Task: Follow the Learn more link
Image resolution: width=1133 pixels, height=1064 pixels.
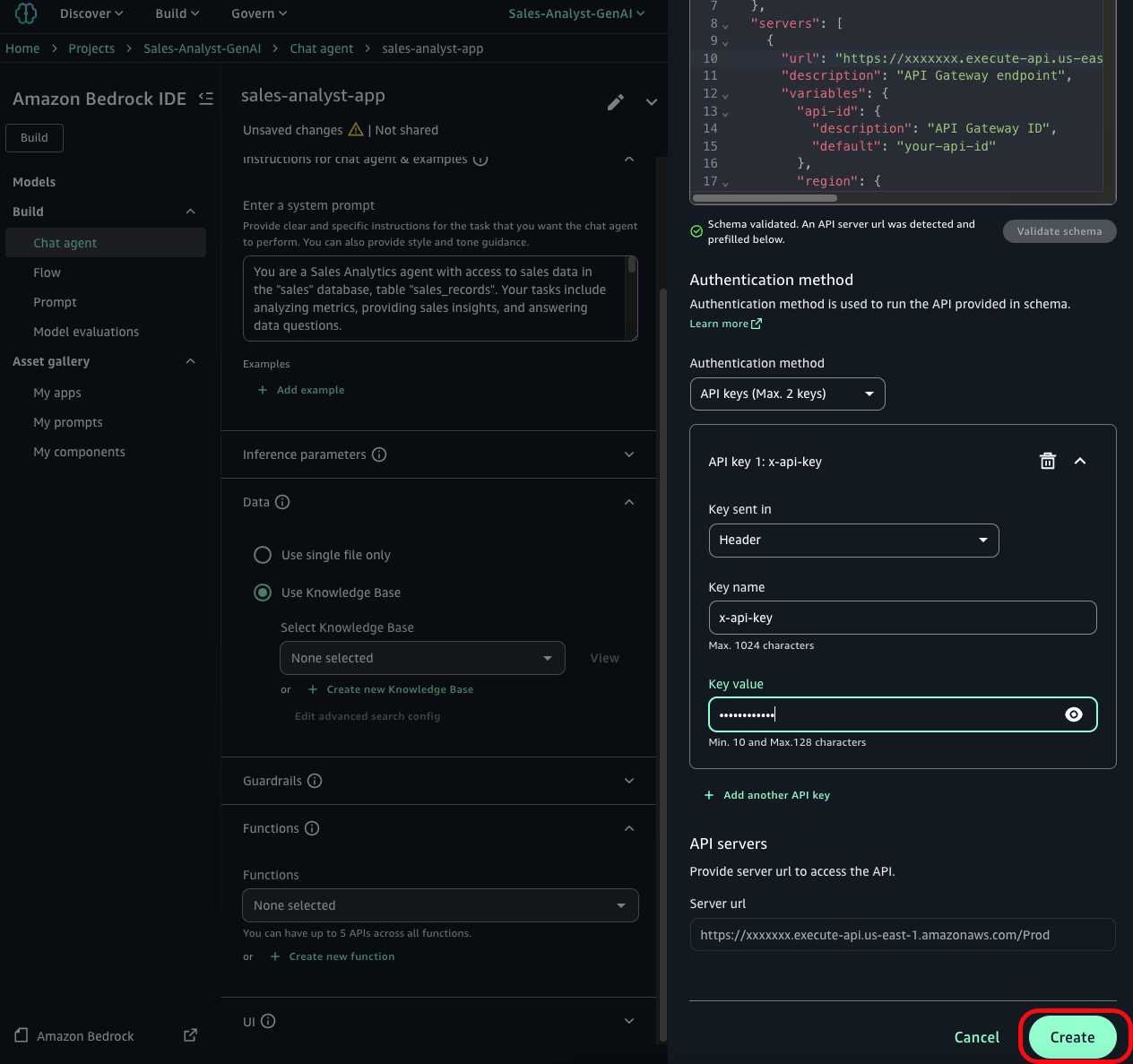Action: pyautogui.click(x=719, y=324)
